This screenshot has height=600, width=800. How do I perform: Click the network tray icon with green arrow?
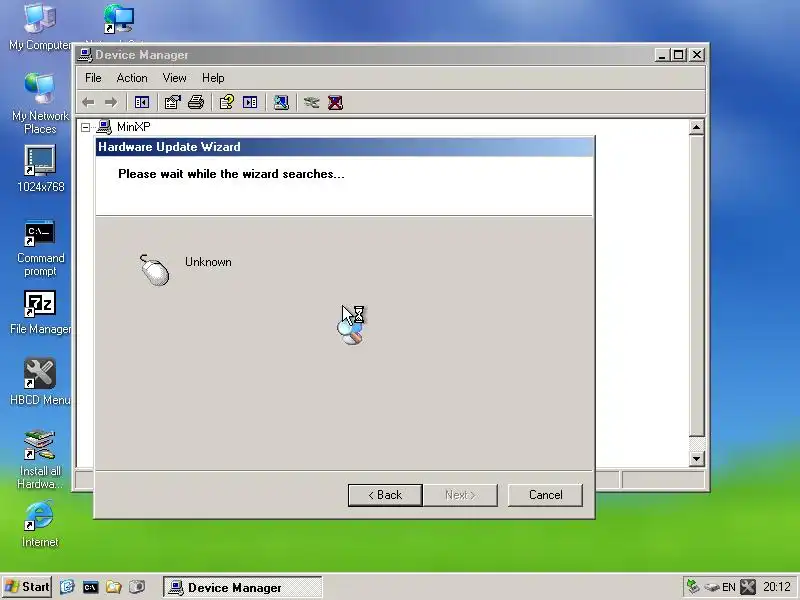coord(693,587)
